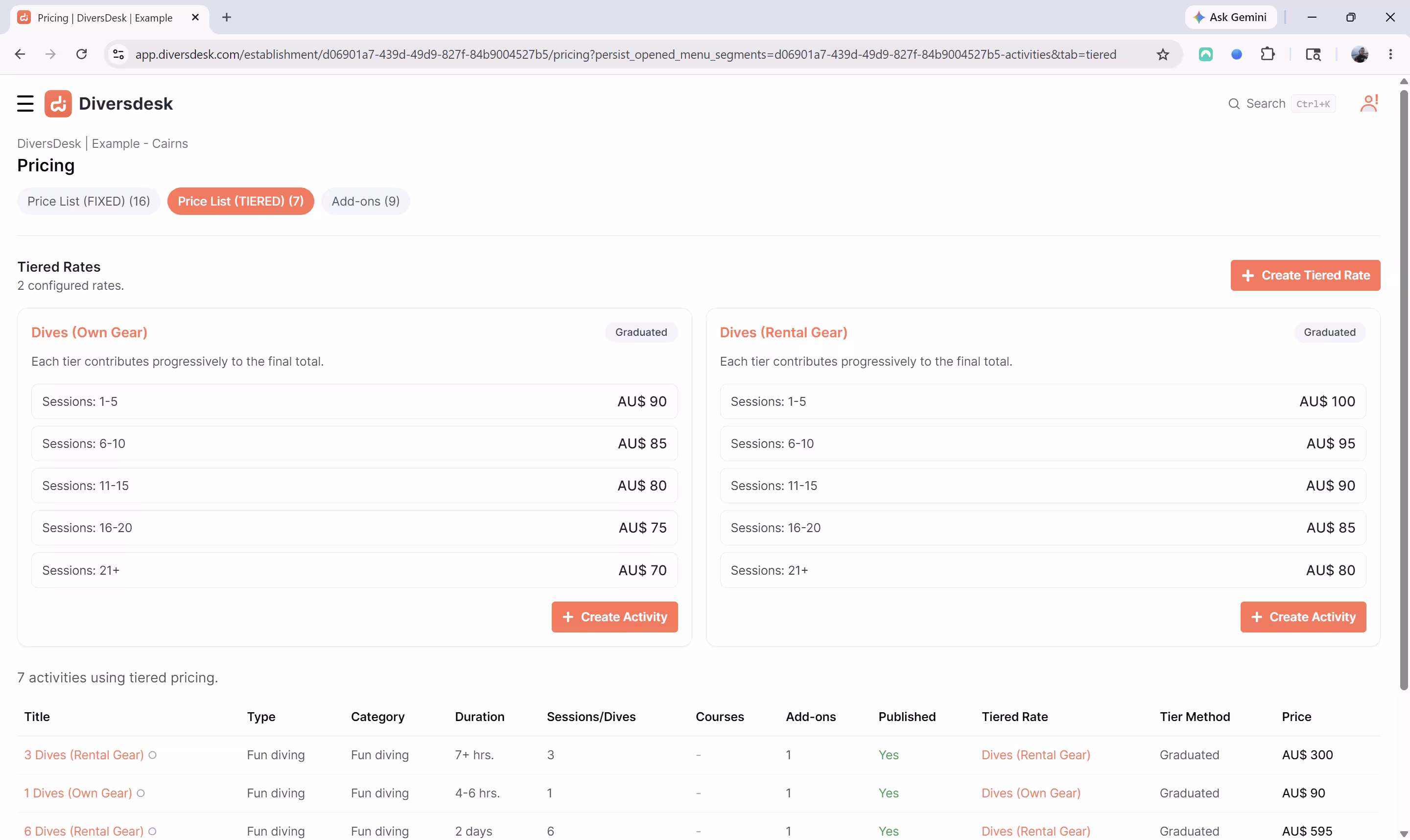The height and width of the screenshot is (840, 1410).
Task: Click Graduated badge on Own Gear card
Action: tap(641, 332)
